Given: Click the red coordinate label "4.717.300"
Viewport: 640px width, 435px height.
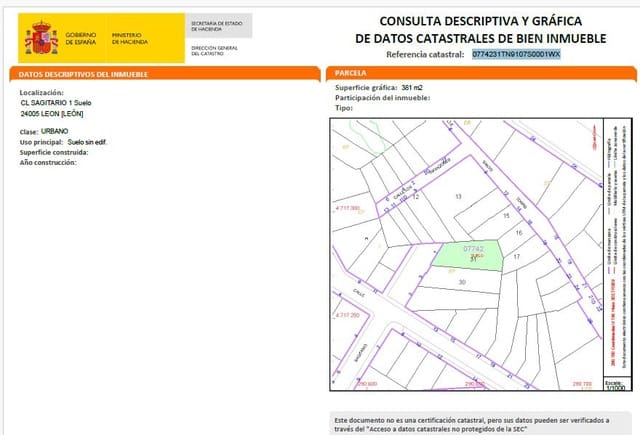Looking at the screenshot, I should [x=348, y=208].
